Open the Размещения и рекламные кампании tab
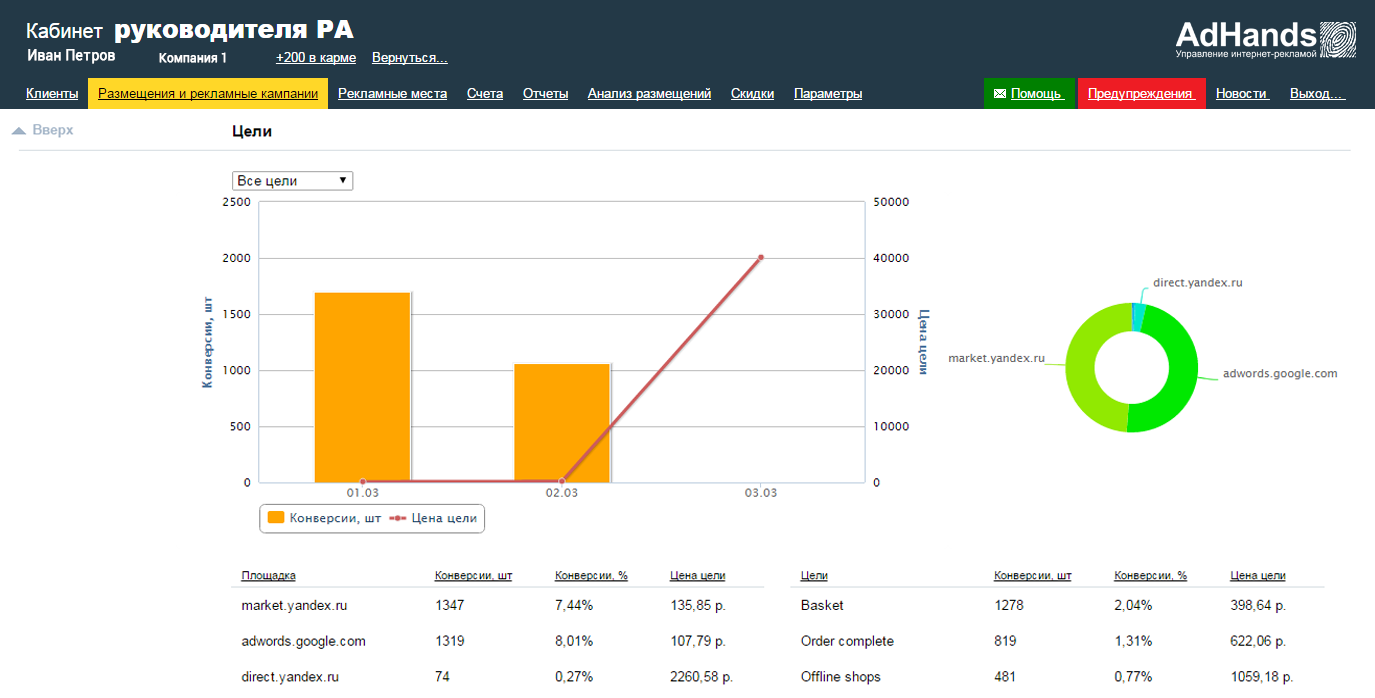Image resolution: width=1375 pixels, height=698 pixels. (x=208, y=94)
